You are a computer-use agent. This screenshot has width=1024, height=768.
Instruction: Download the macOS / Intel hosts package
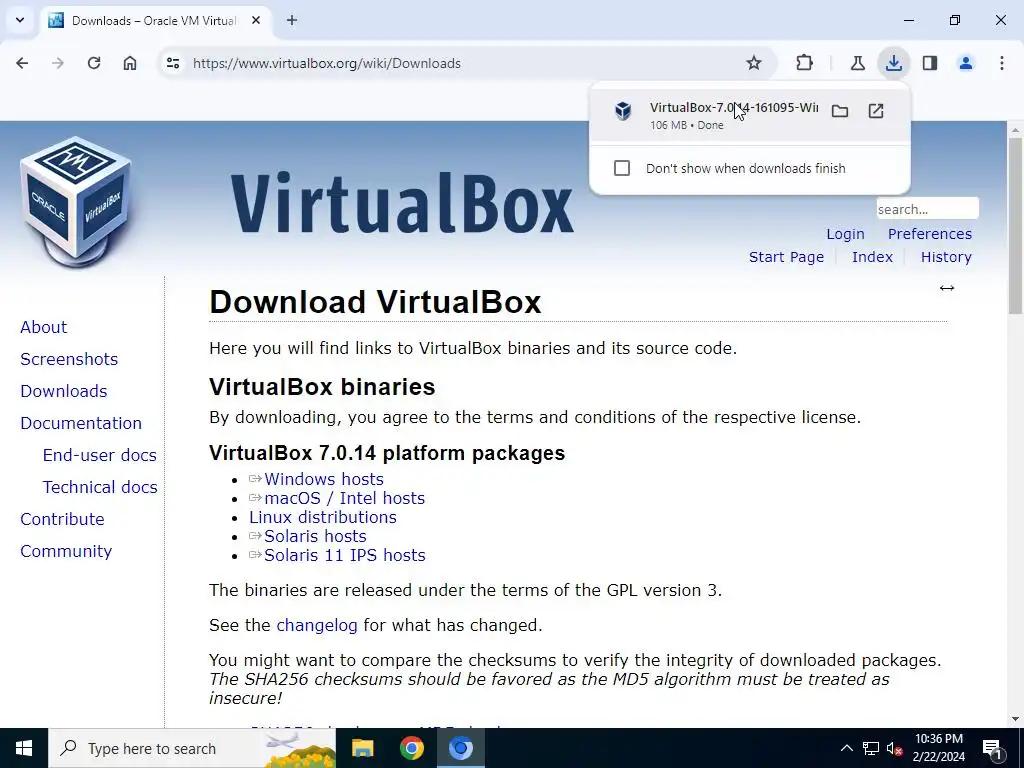[344, 498]
